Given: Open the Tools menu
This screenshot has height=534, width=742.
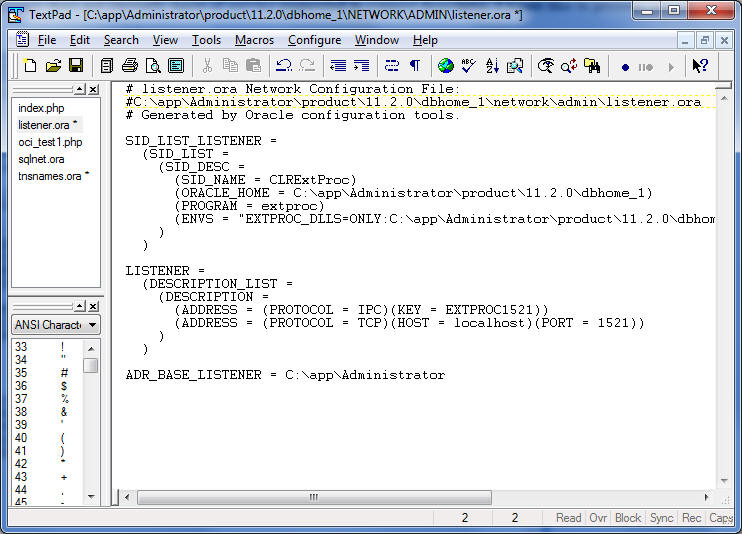Looking at the screenshot, I should [206, 40].
